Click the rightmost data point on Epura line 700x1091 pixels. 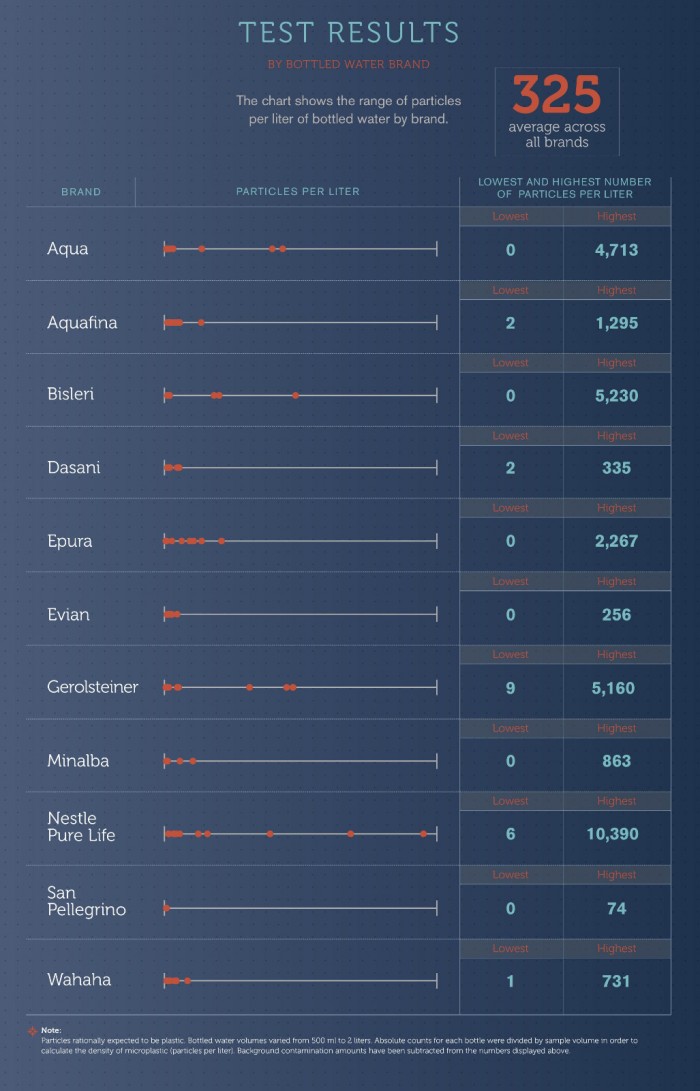221,541
